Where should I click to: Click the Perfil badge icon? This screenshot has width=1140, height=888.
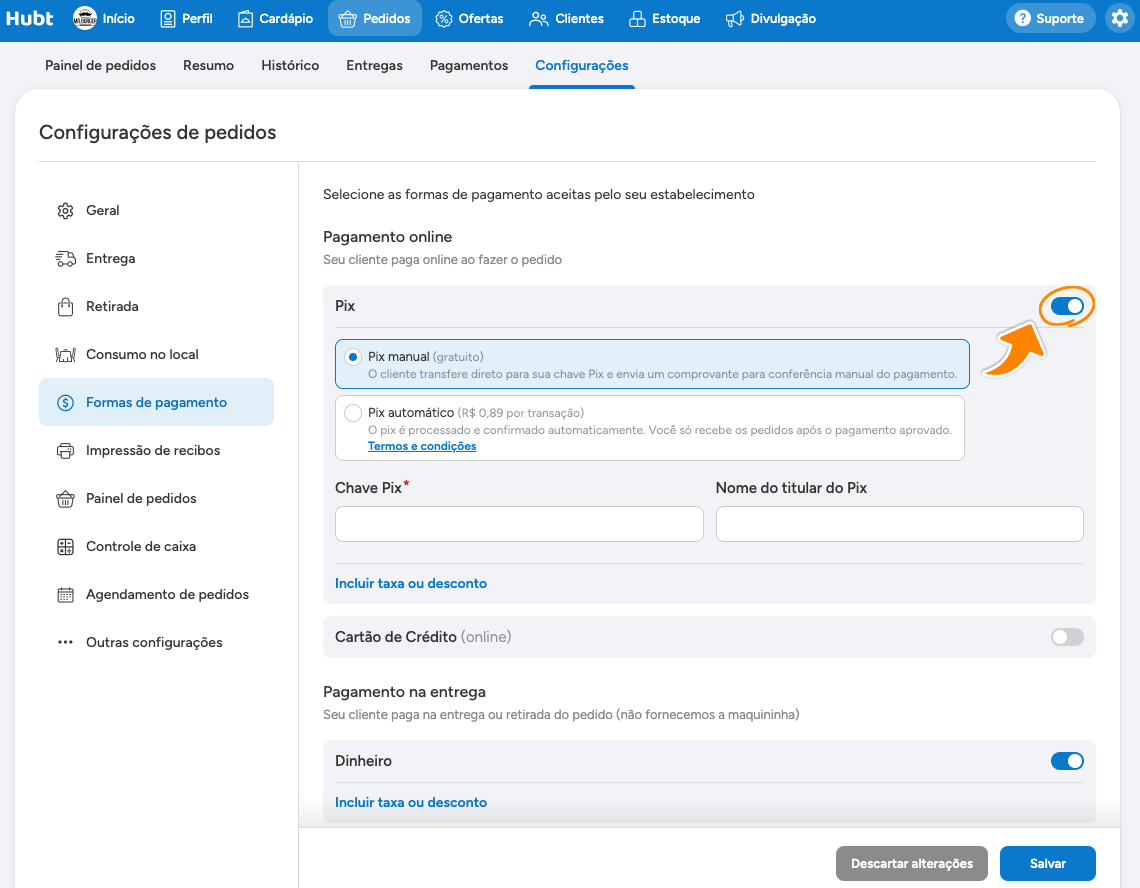pos(167,19)
